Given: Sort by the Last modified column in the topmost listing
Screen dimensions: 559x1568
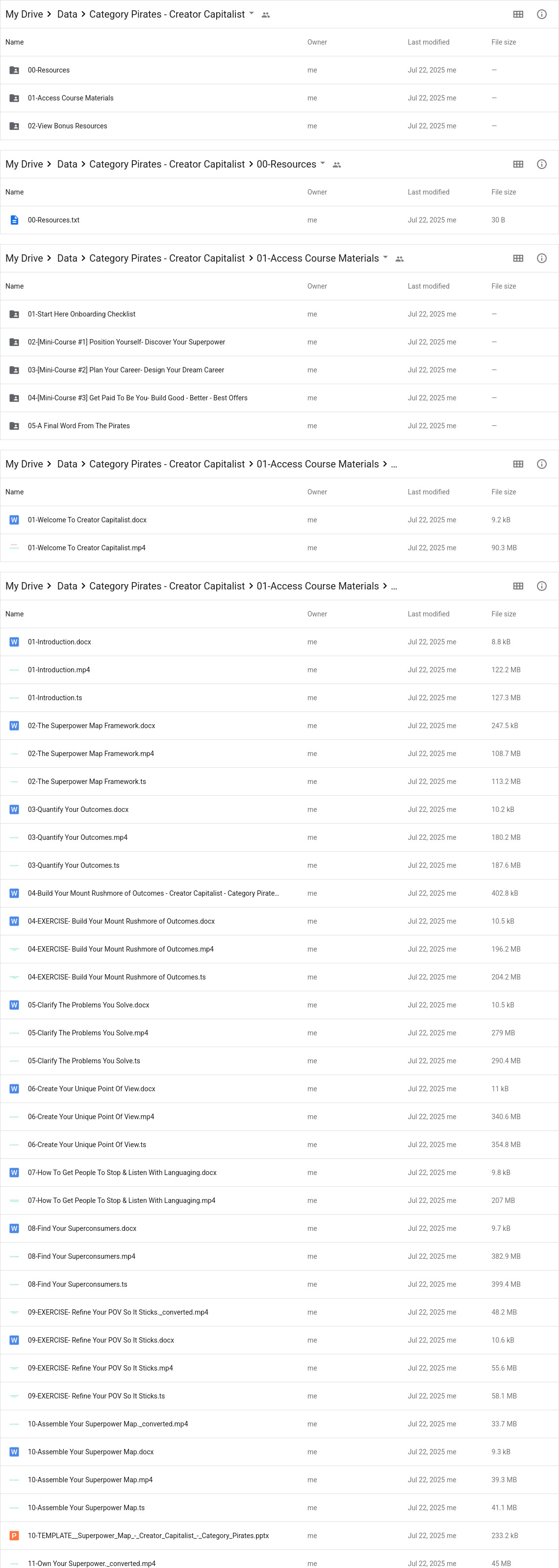Looking at the screenshot, I should coord(429,43).
